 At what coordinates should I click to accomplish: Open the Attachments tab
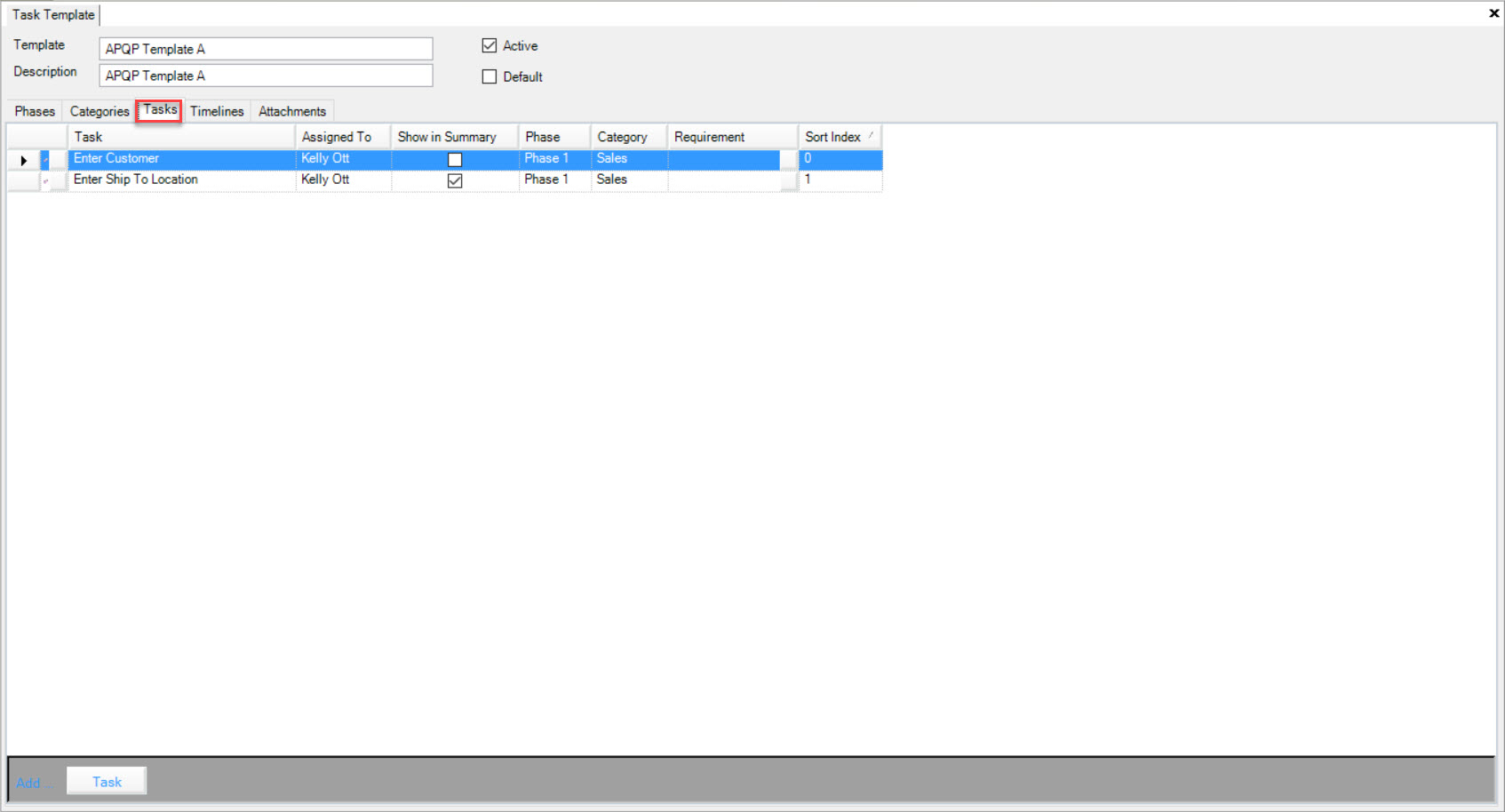point(292,111)
